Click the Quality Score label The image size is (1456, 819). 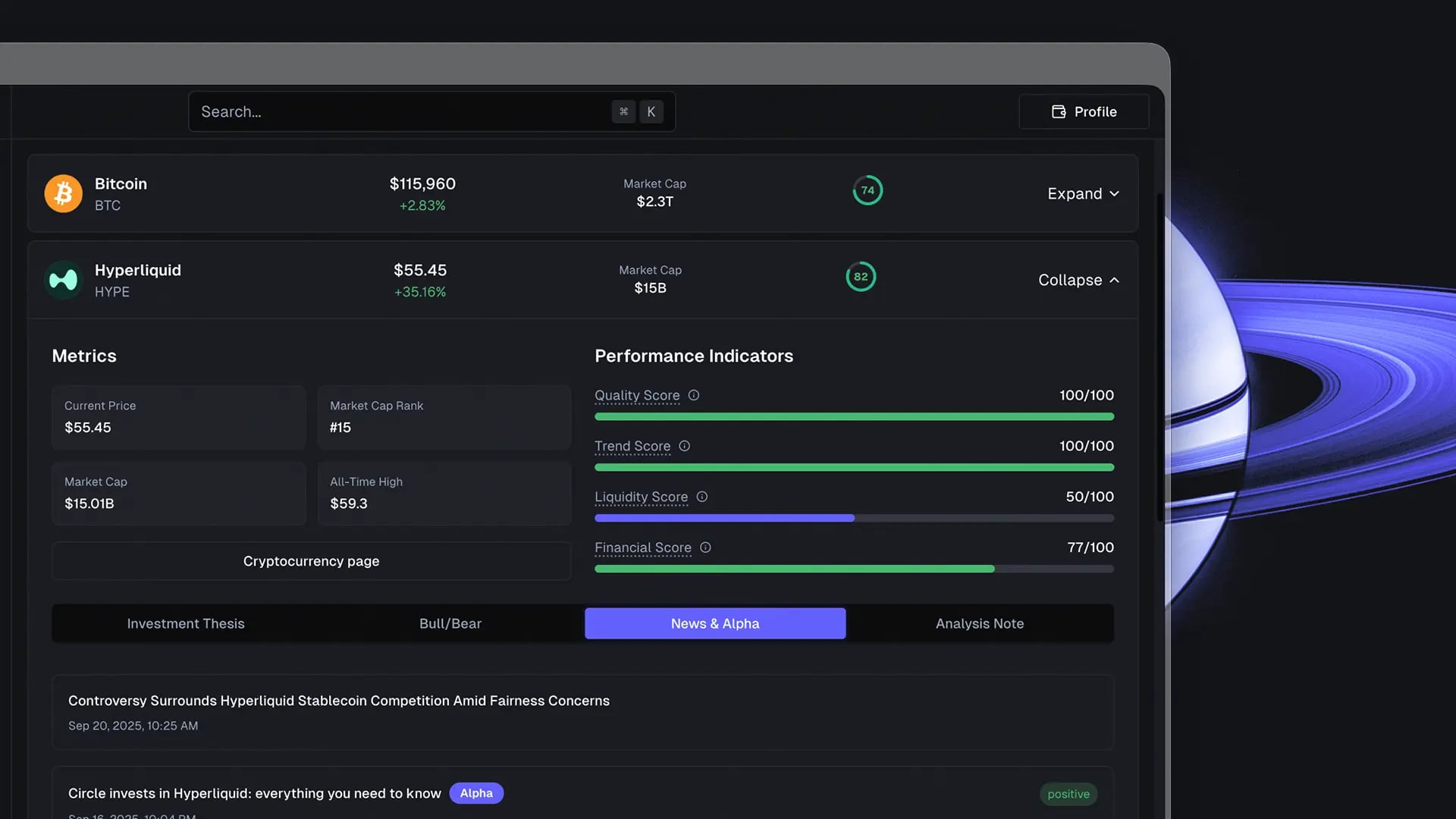click(637, 395)
